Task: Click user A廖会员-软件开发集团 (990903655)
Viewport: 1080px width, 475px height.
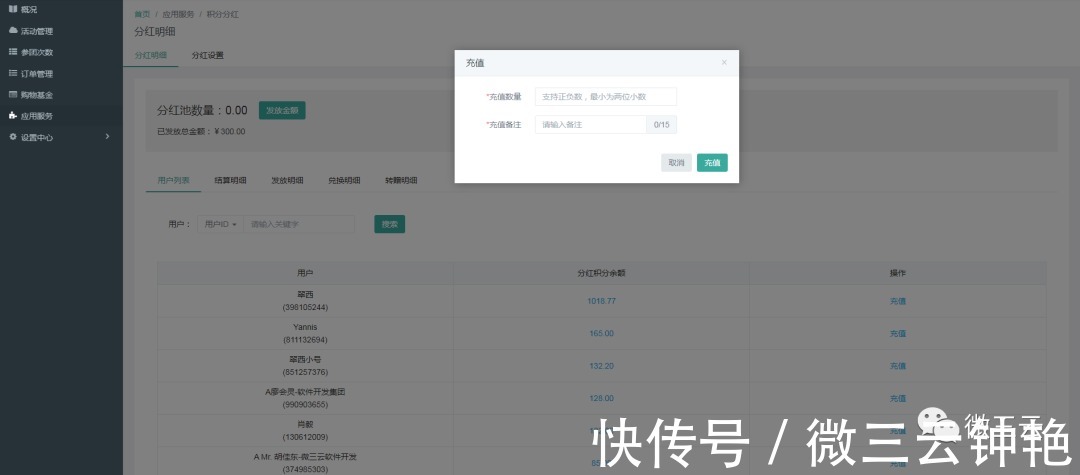Action: [305, 398]
